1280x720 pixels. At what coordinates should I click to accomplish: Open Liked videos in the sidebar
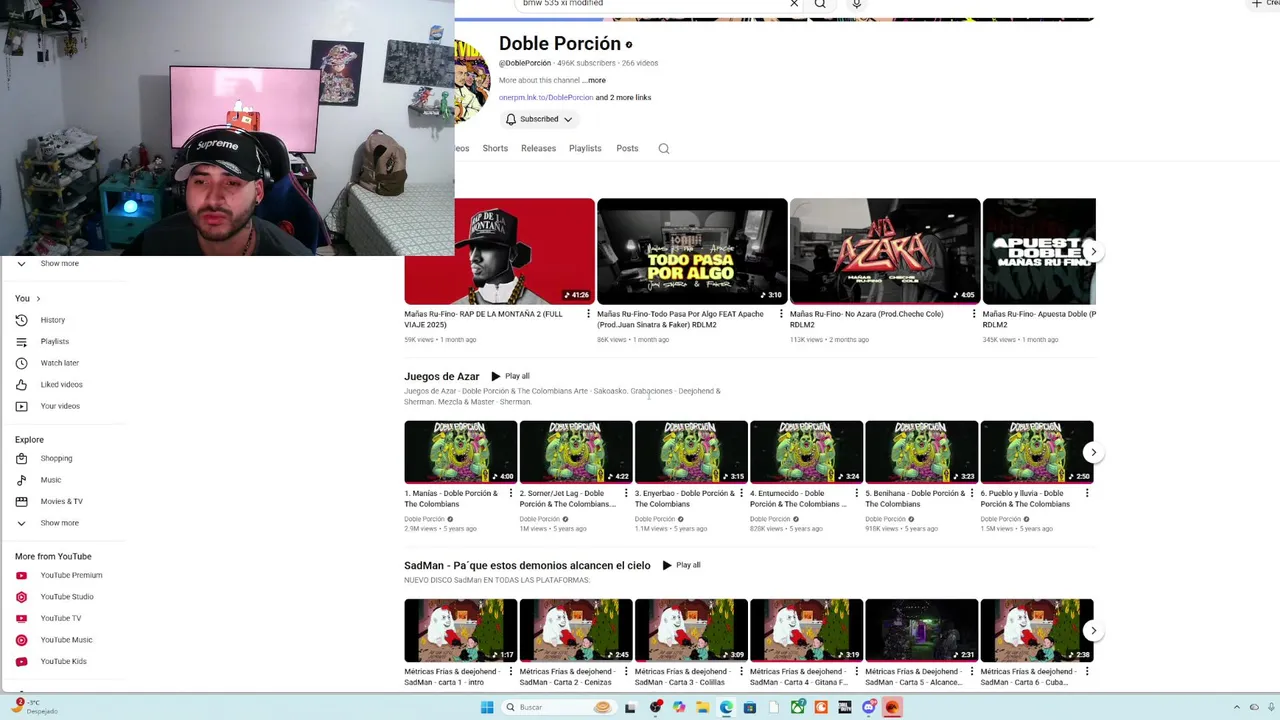[61, 384]
